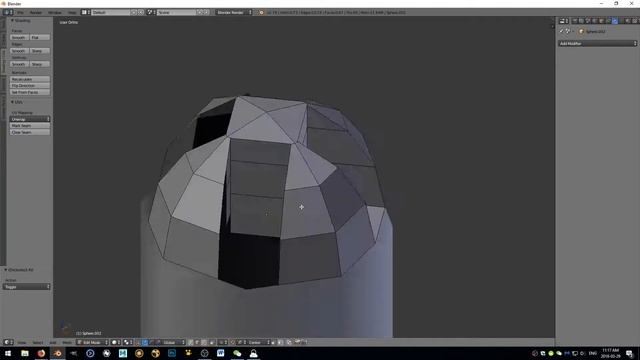640x360 pixels.
Task: Click the Flip Direction button
Action: 30,86
